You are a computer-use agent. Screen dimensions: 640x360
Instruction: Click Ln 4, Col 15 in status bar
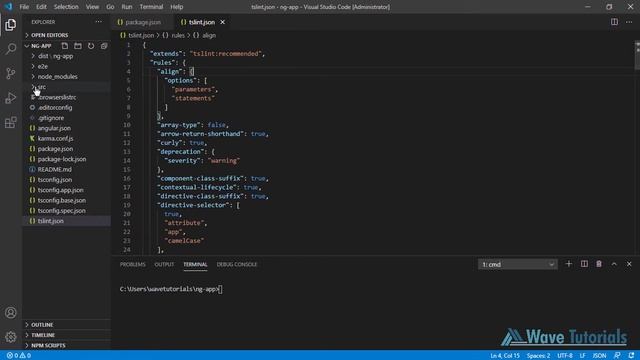click(505, 356)
